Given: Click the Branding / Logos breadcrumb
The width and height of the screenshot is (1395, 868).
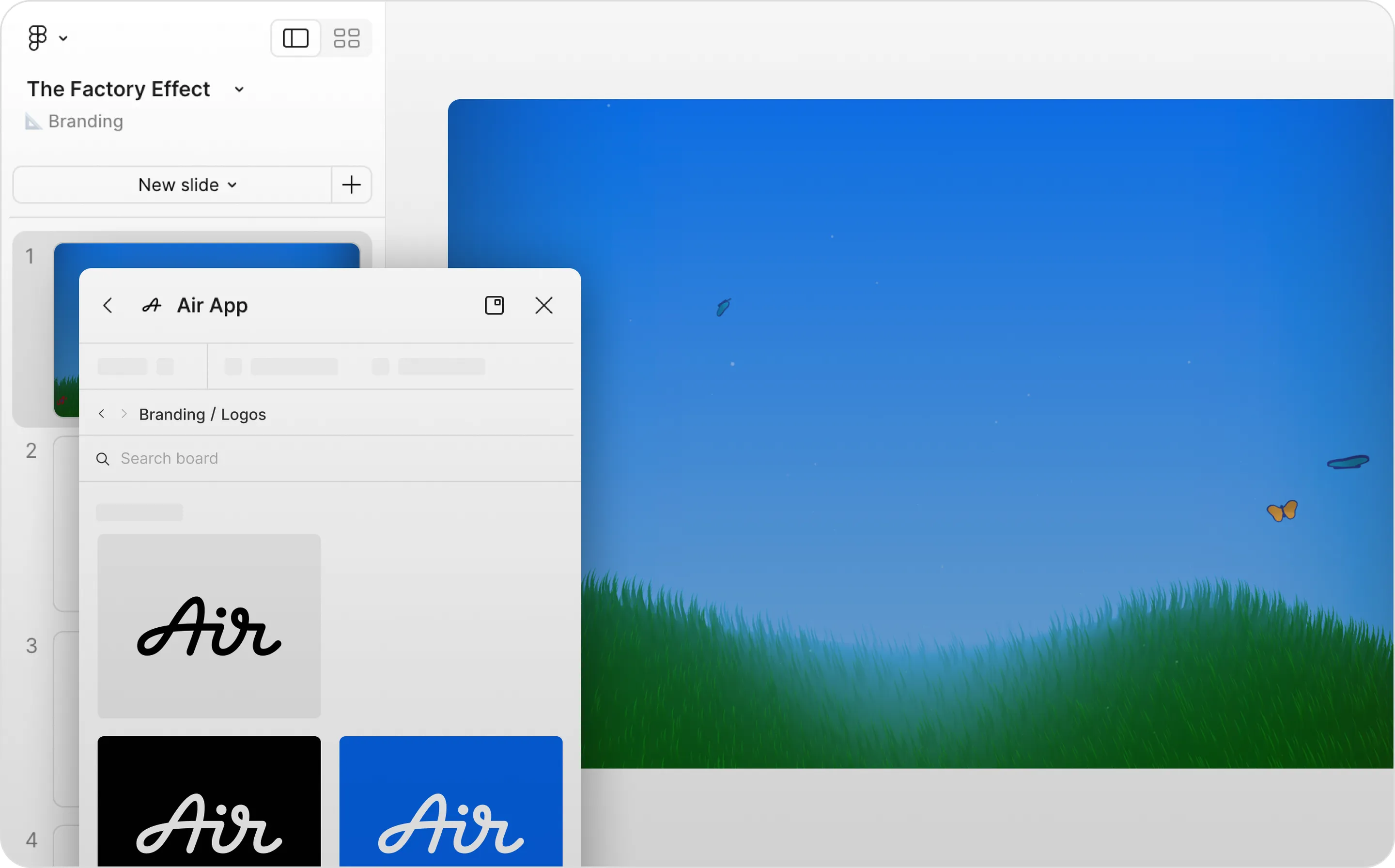Looking at the screenshot, I should [x=202, y=415].
